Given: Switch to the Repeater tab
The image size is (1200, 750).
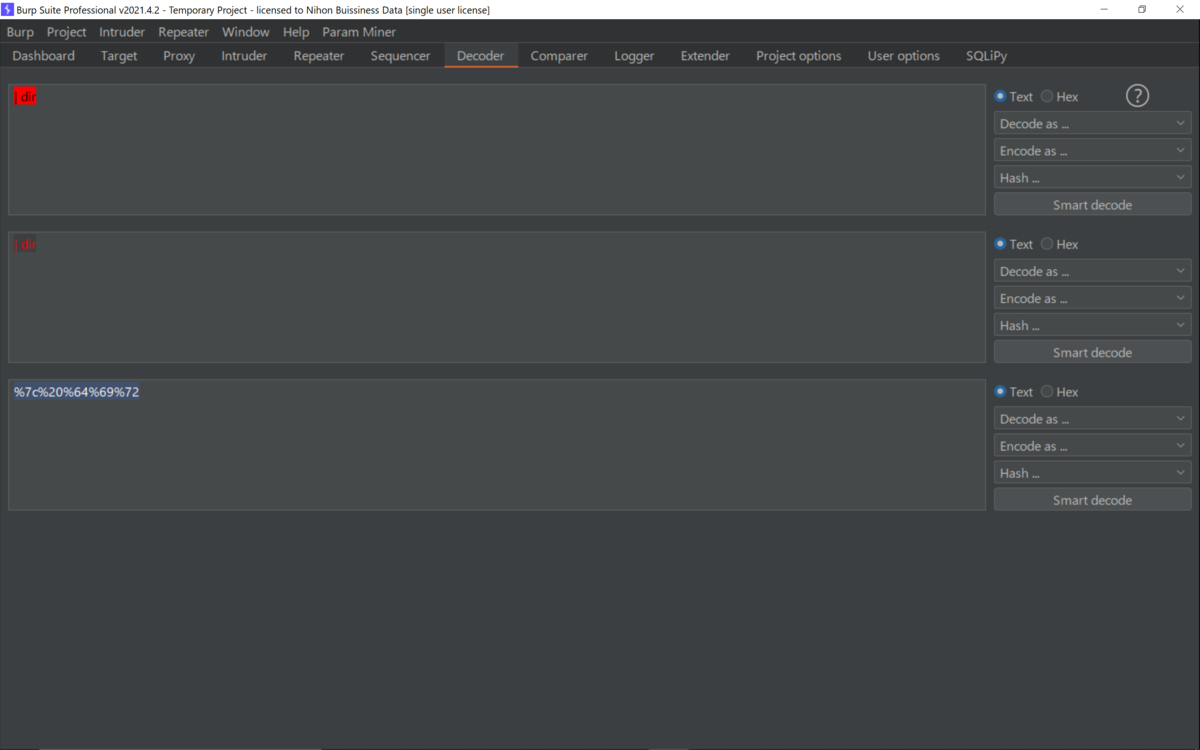Looking at the screenshot, I should click(x=319, y=56).
